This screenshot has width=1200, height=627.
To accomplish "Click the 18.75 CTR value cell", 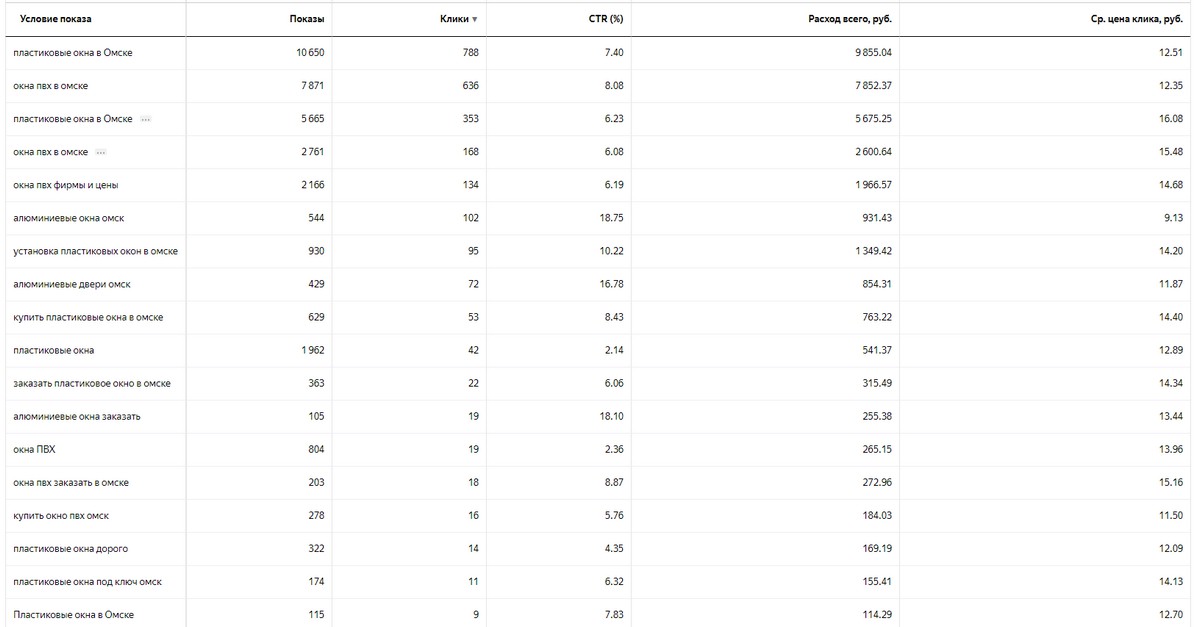I will 612,218.
